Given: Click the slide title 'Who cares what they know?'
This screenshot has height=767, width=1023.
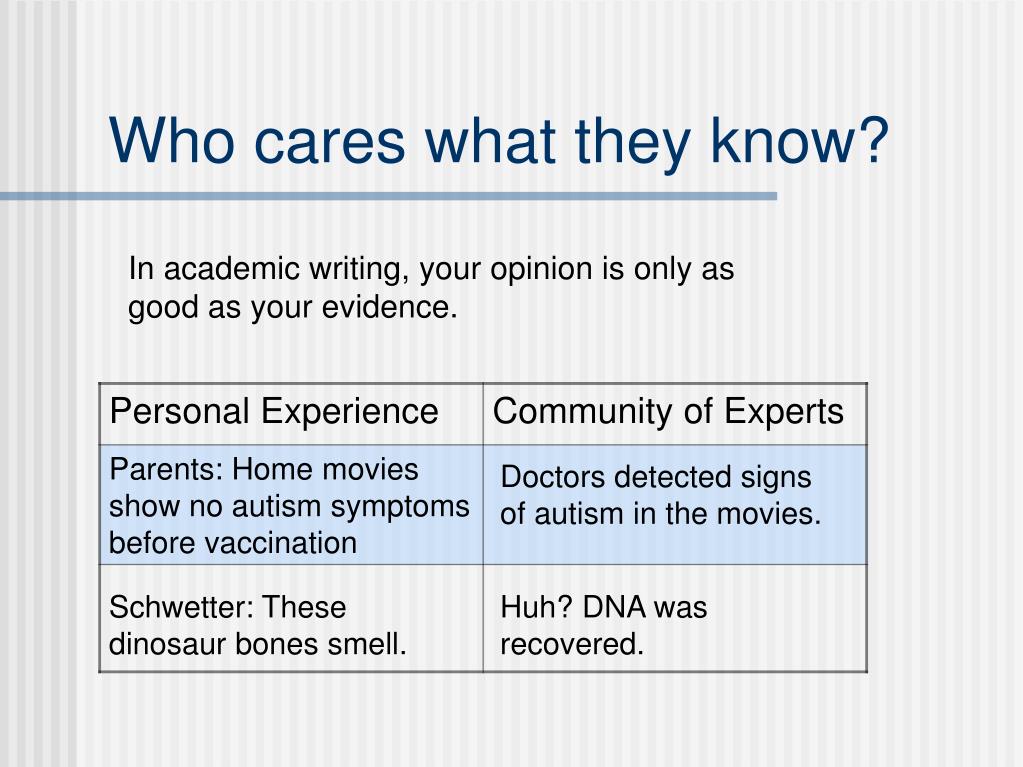Looking at the screenshot, I should pos(499,142).
